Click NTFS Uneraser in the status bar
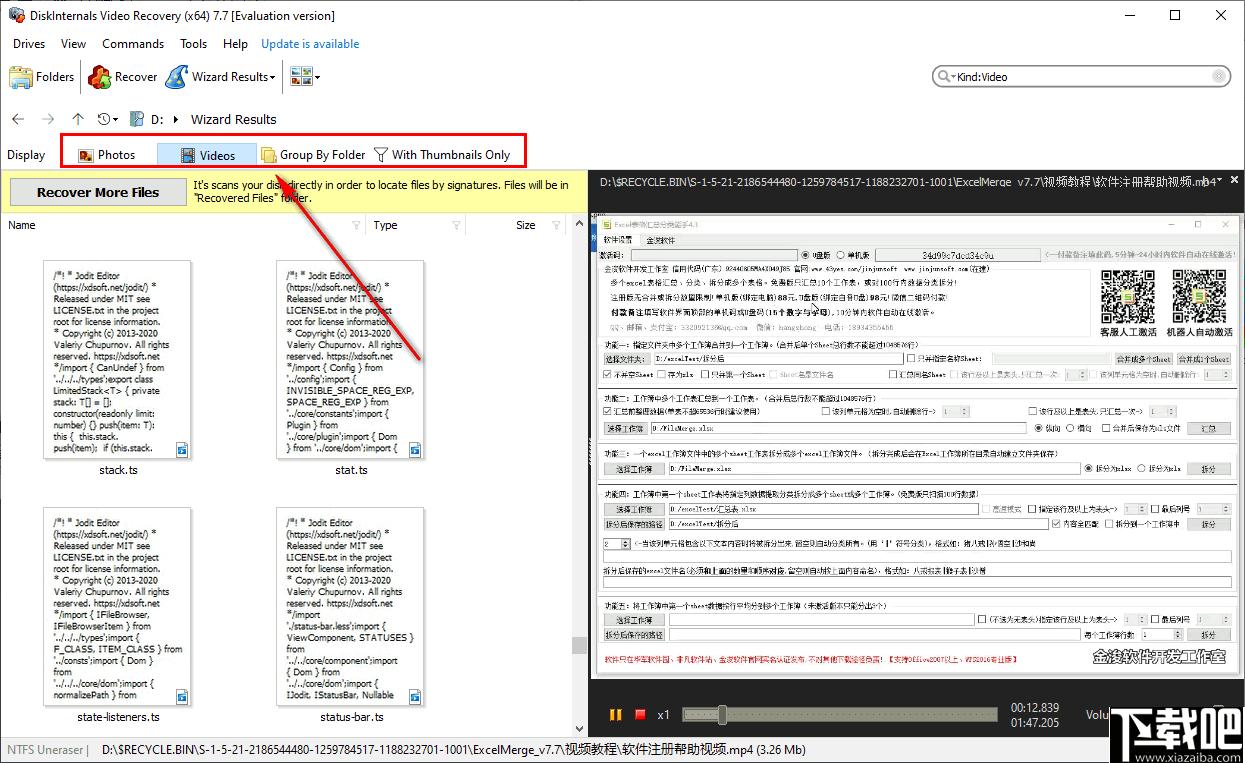Screen dimensions: 1245x763 [46, 750]
